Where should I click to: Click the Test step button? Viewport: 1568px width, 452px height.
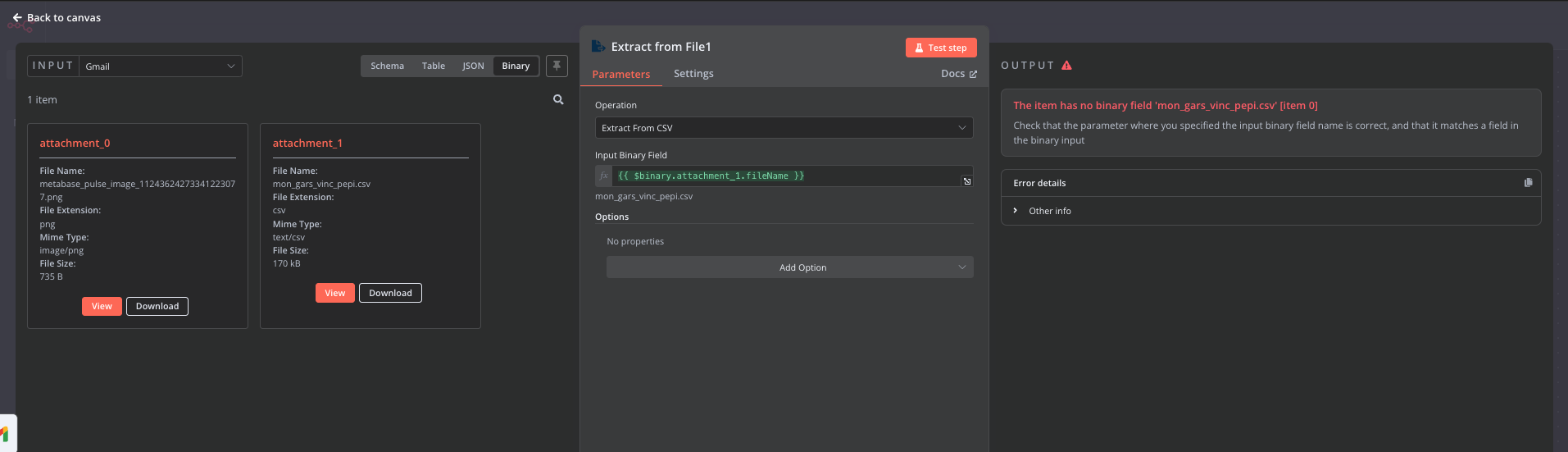(941, 48)
